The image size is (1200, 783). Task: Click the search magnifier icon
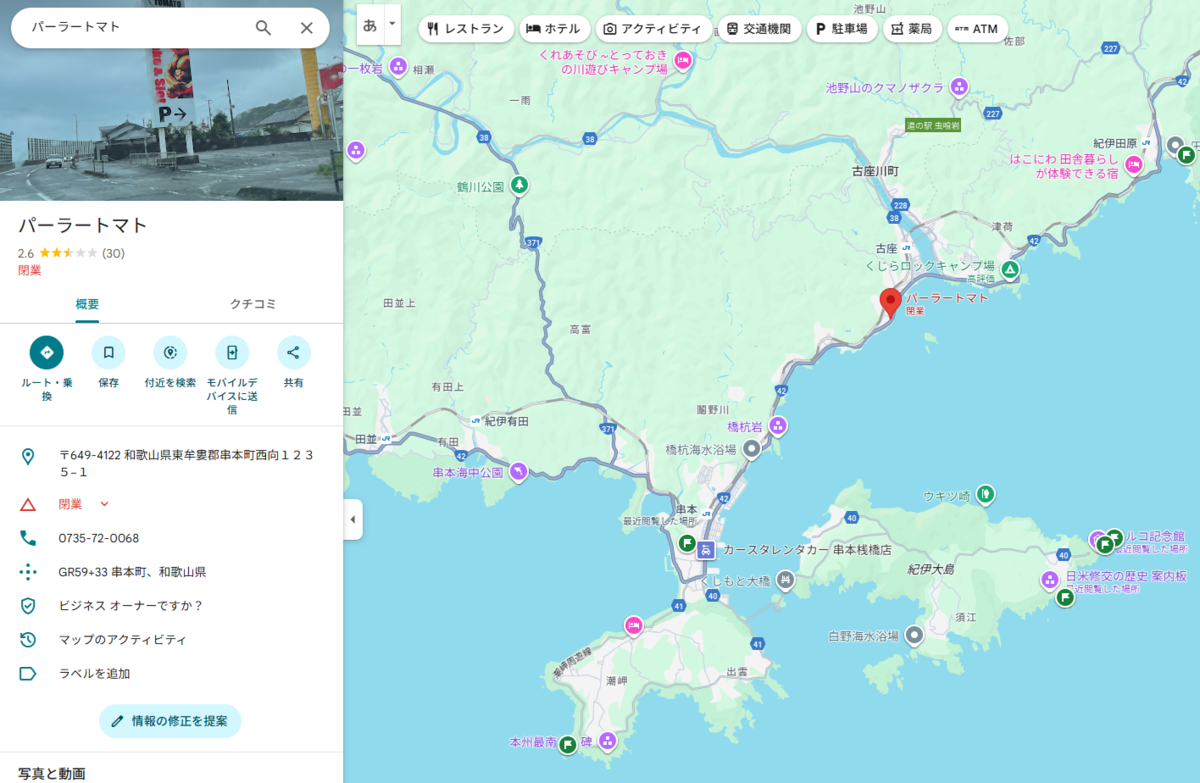coord(263,28)
